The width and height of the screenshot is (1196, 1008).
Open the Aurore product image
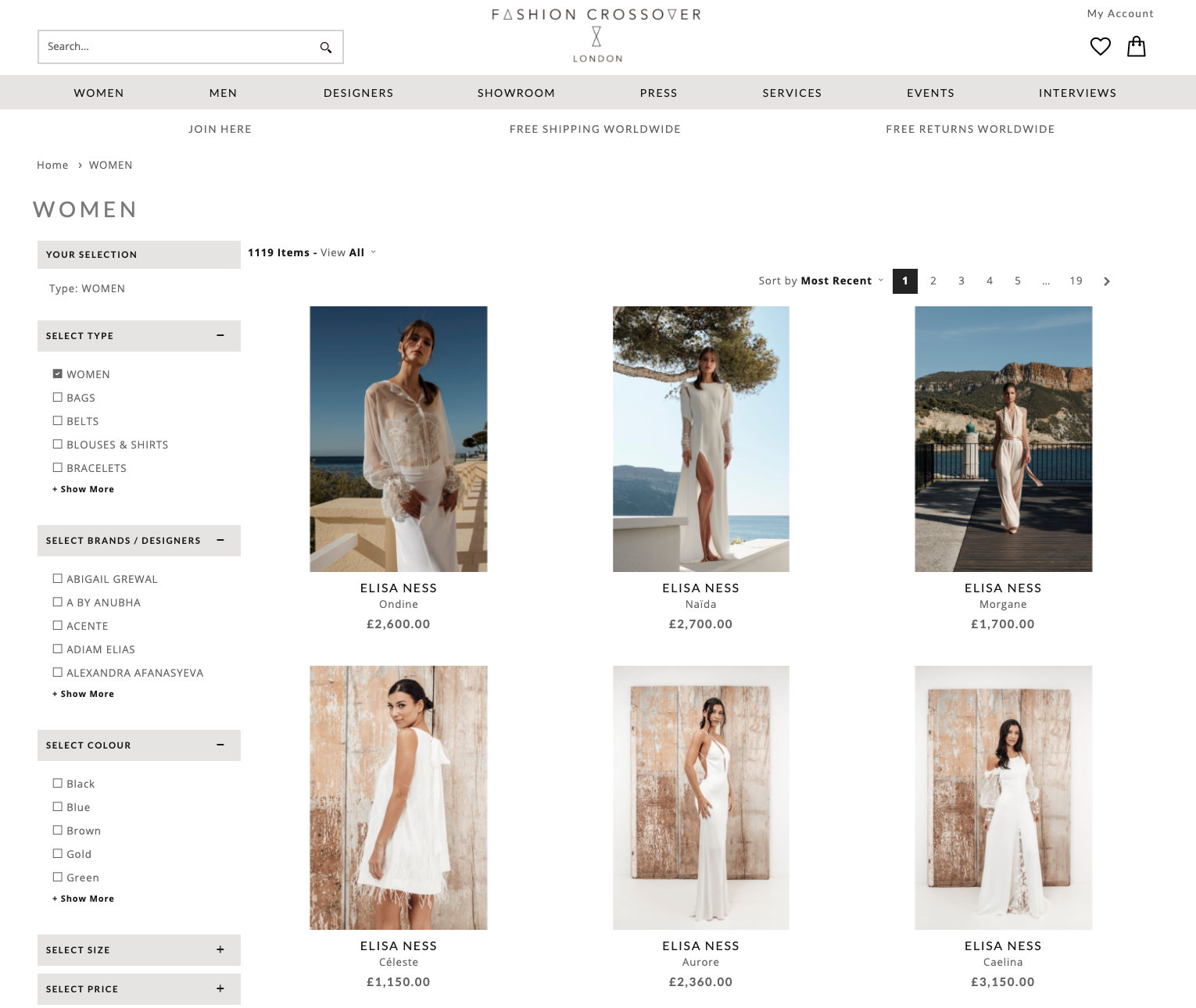pyautogui.click(x=701, y=798)
